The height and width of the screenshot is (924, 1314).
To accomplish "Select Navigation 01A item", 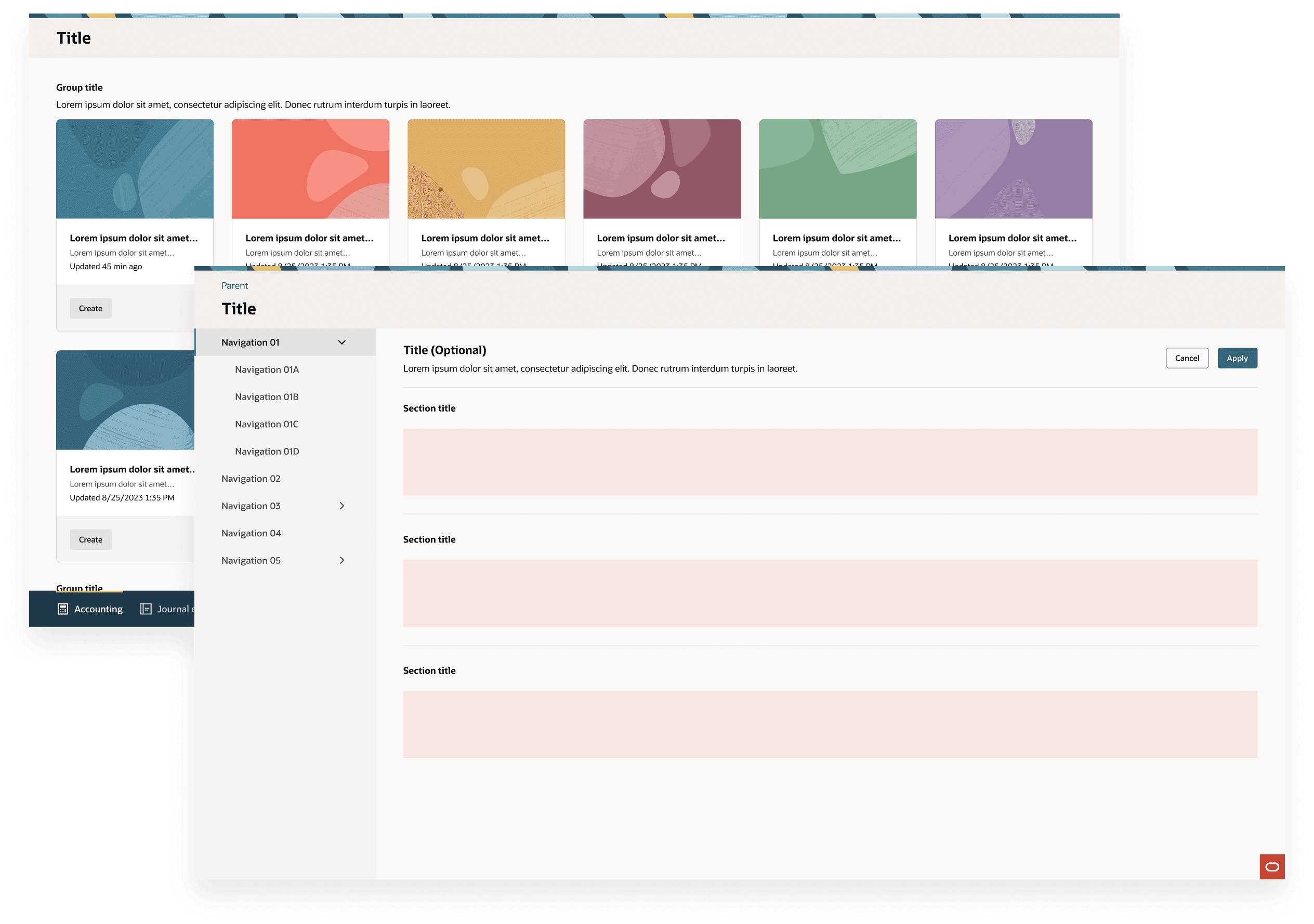I will coord(267,369).
